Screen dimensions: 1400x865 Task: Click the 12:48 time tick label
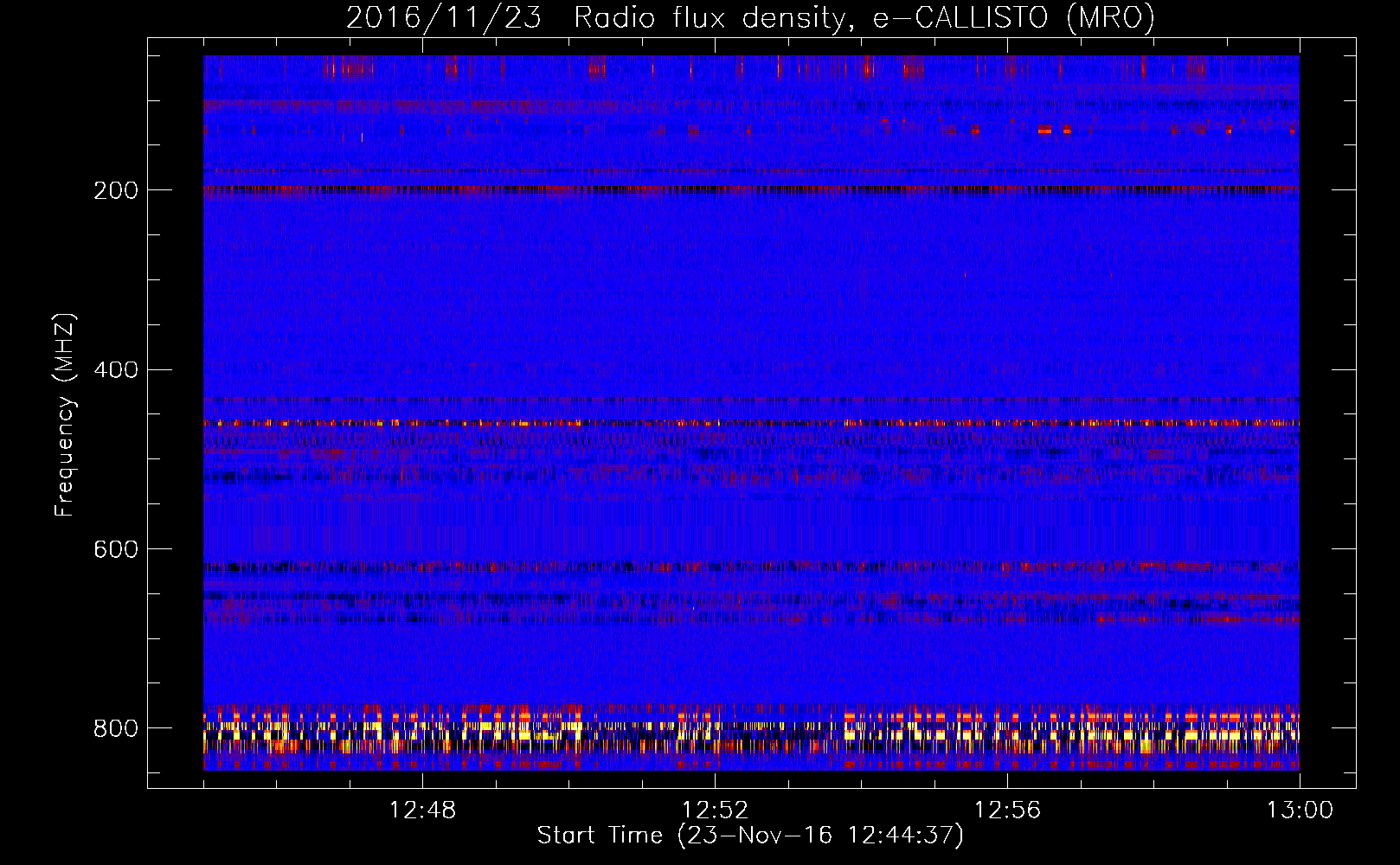tap(422, 811)
